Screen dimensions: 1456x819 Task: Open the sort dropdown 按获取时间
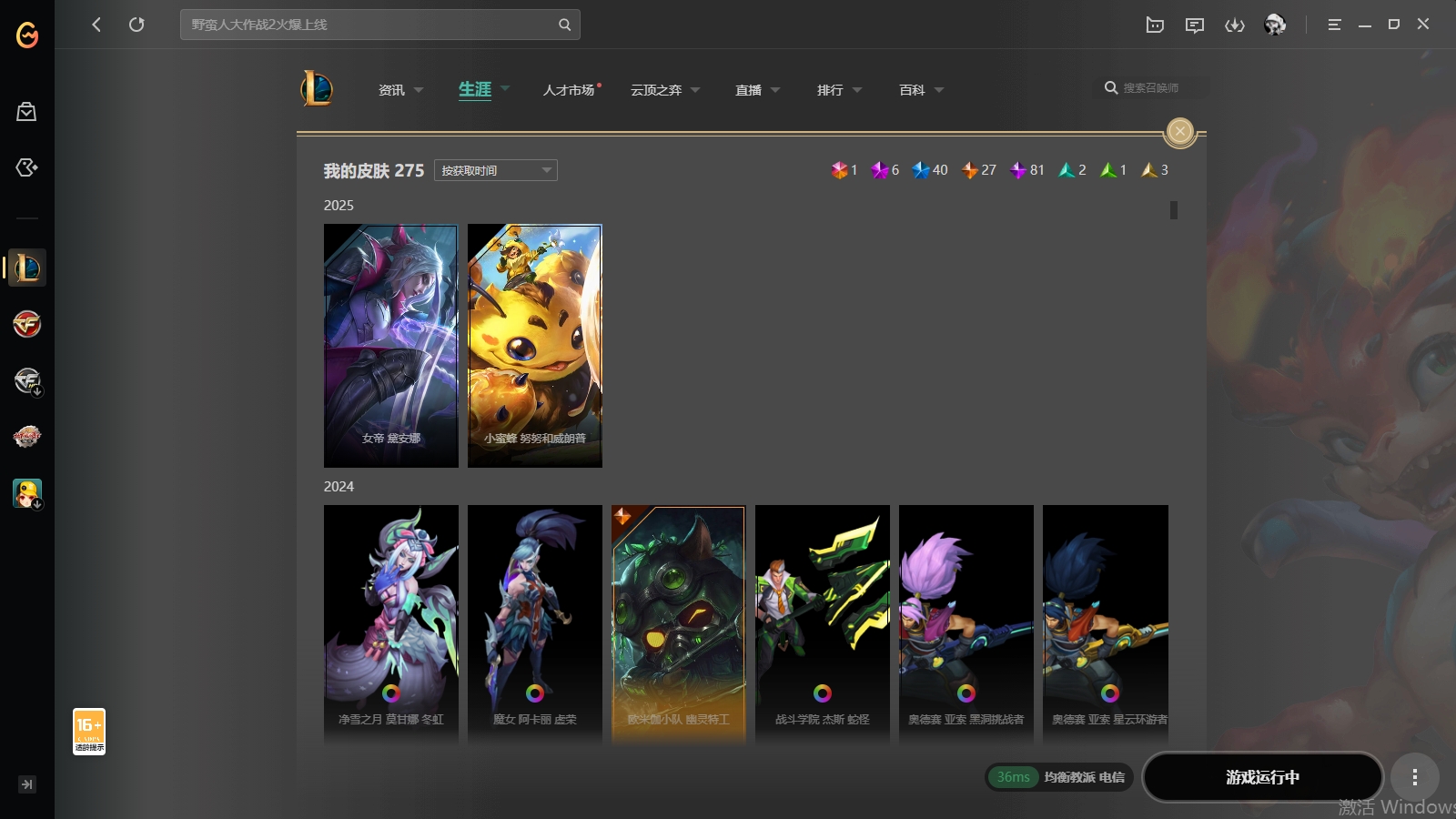pyautogui.click(x=496, y=170)
